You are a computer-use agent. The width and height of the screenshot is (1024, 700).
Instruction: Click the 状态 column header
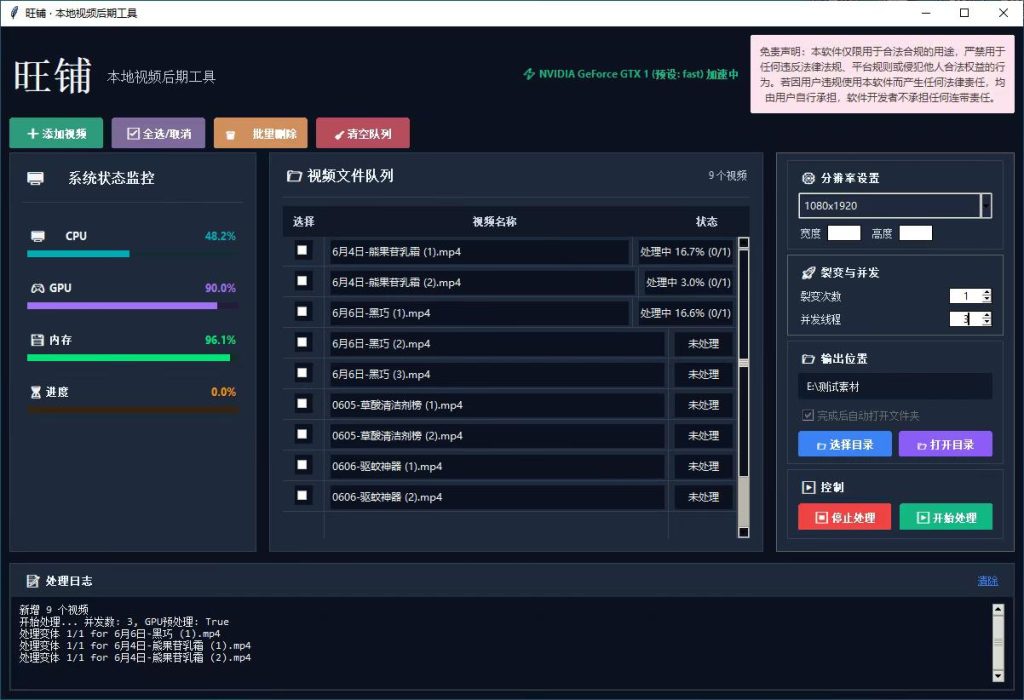tap(707, 221)
